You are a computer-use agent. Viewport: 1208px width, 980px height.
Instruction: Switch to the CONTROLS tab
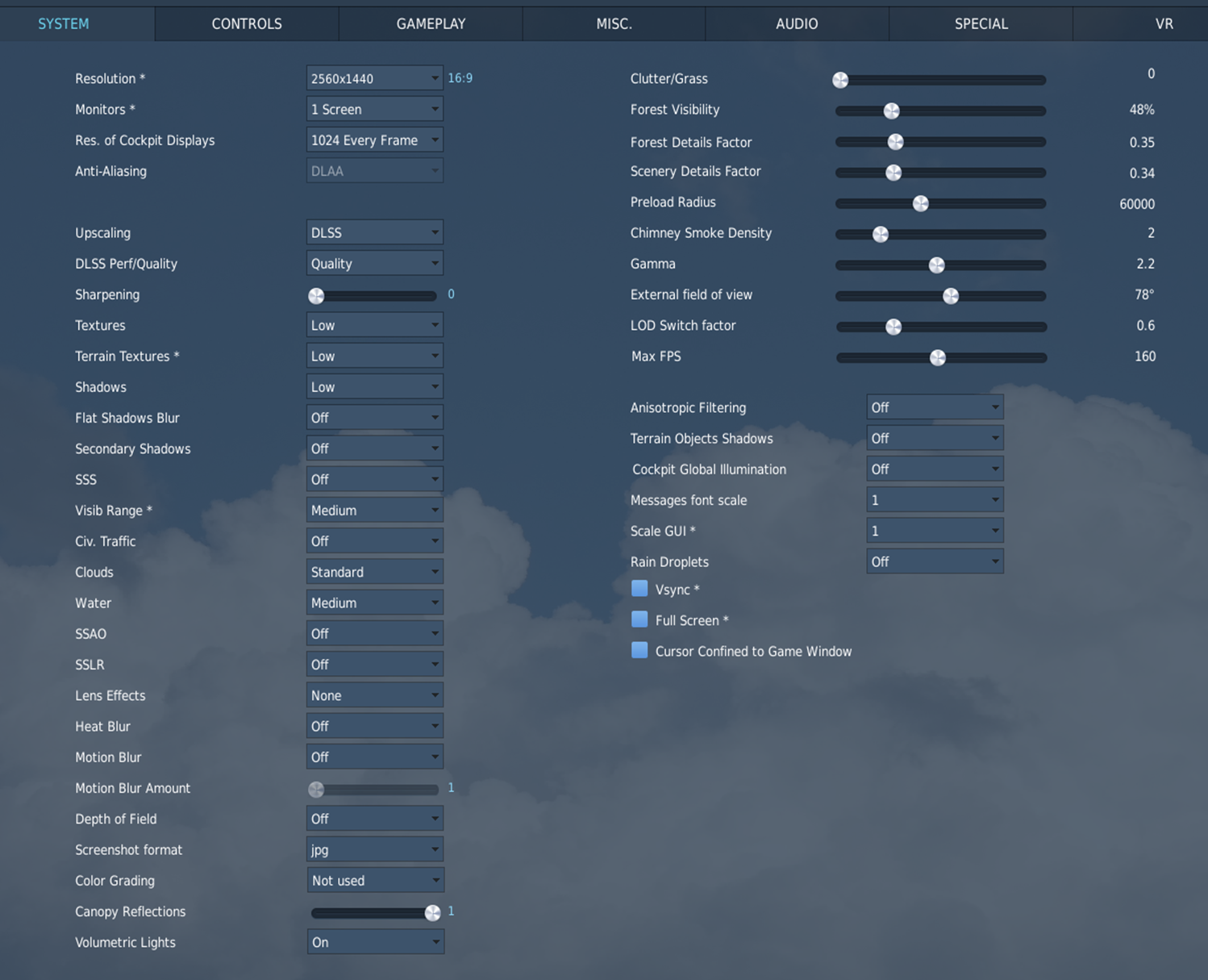coord(247,23)
